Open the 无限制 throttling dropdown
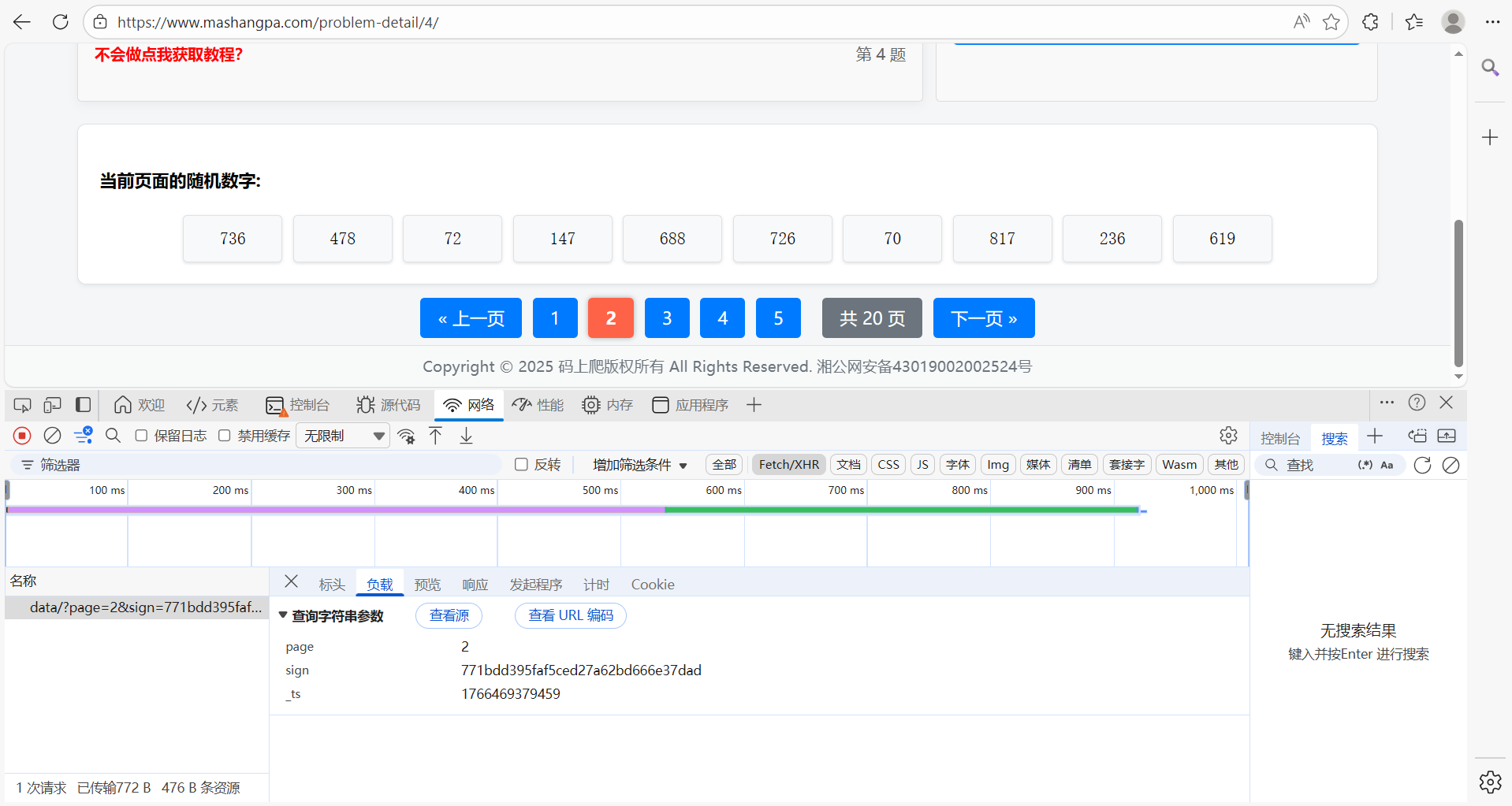The image size is (1512, 806). pos(342,435)
